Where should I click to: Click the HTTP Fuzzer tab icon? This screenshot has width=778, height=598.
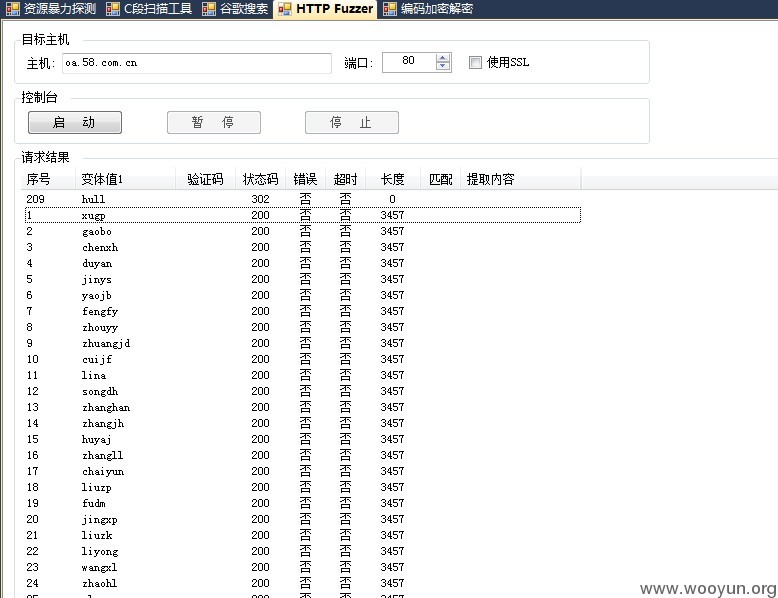(285, 9)
